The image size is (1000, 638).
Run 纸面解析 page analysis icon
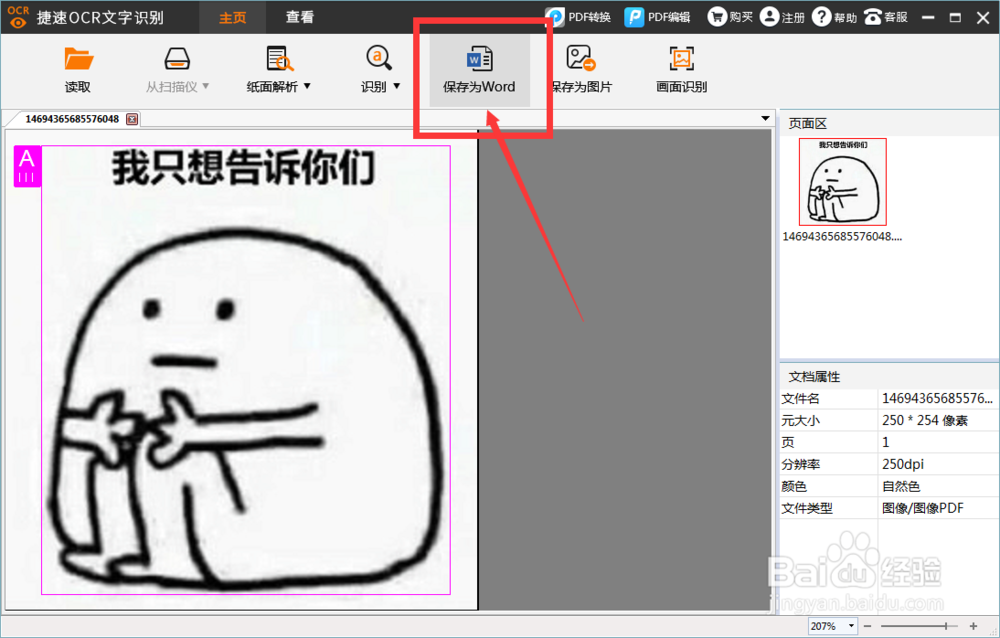(x=279, y=59)
